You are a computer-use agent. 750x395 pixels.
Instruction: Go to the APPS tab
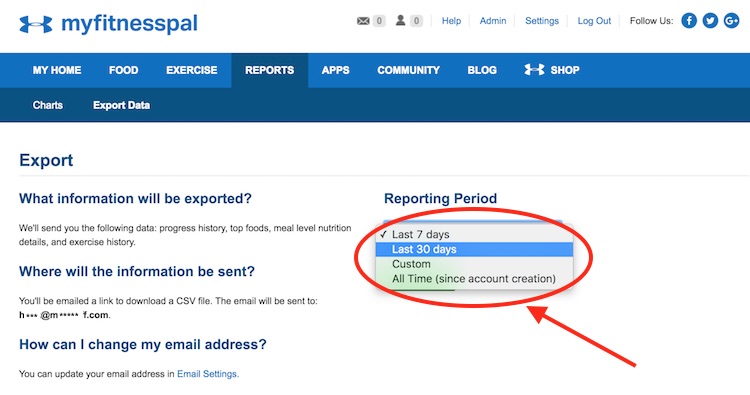click(x=335, y=70)
